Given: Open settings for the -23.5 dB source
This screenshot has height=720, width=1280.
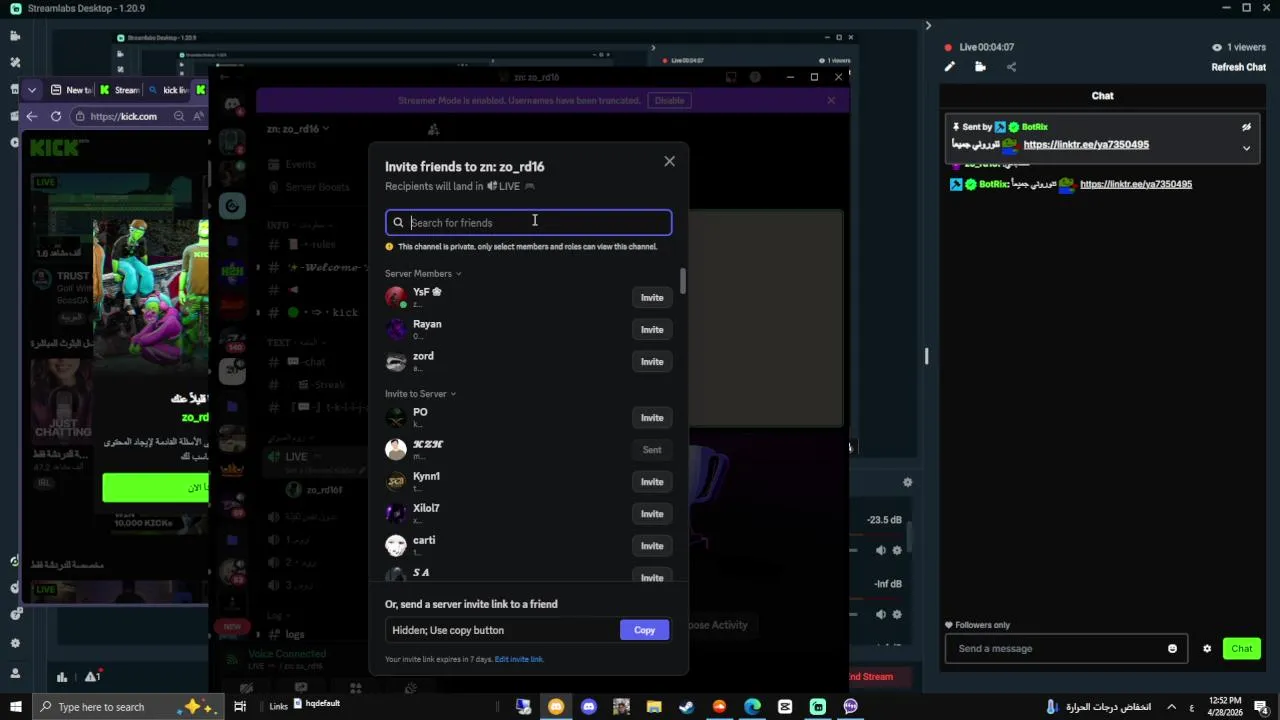Looking at the screenshot, I should [x=897, y=550].
